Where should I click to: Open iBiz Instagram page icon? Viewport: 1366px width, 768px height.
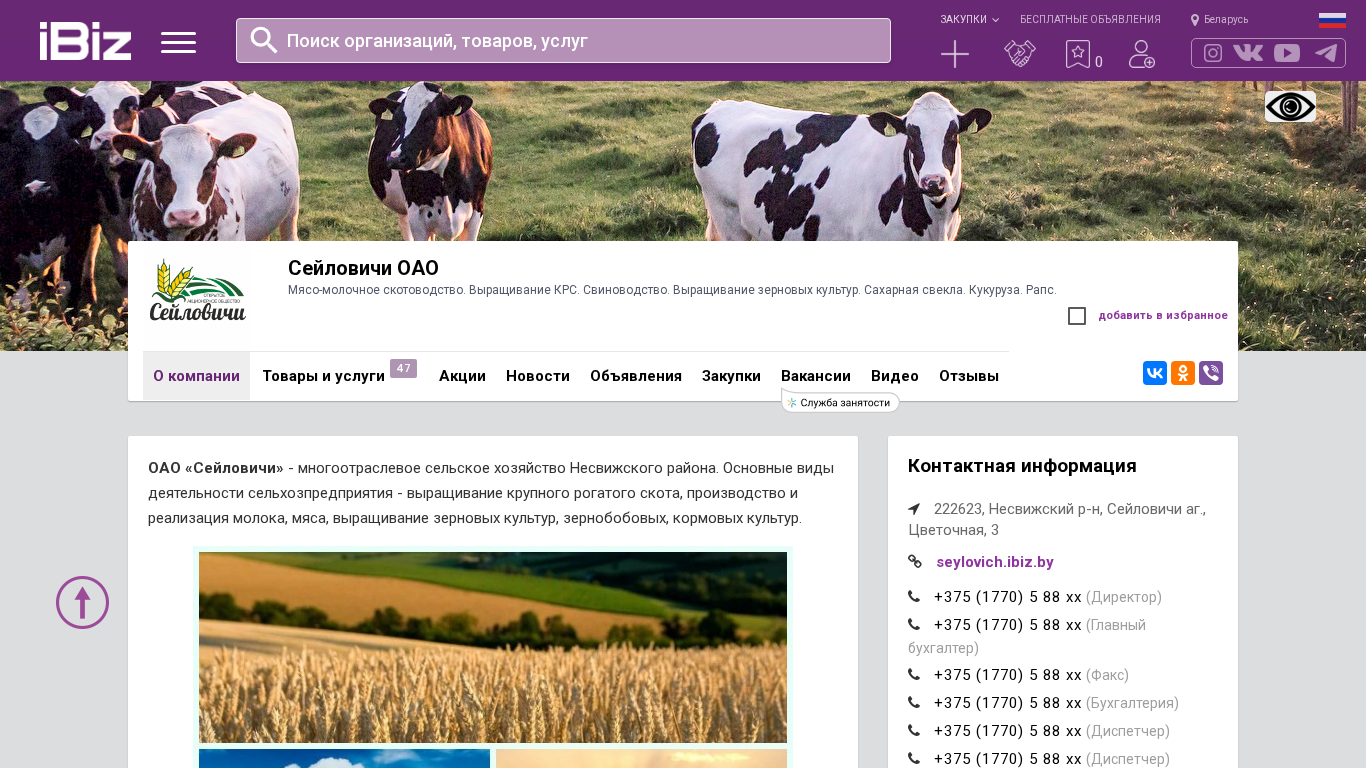click(x=1213, y=53)
